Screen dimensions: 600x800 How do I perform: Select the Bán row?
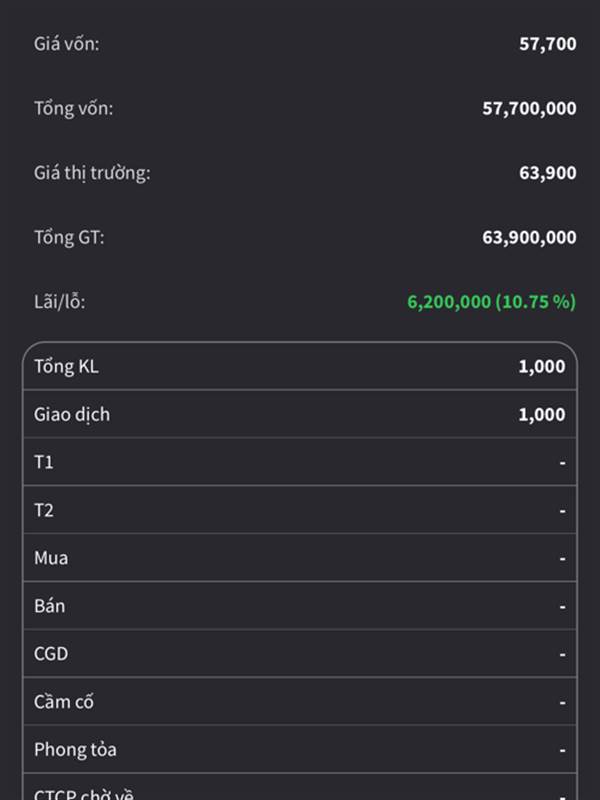[x=300, y=606]
